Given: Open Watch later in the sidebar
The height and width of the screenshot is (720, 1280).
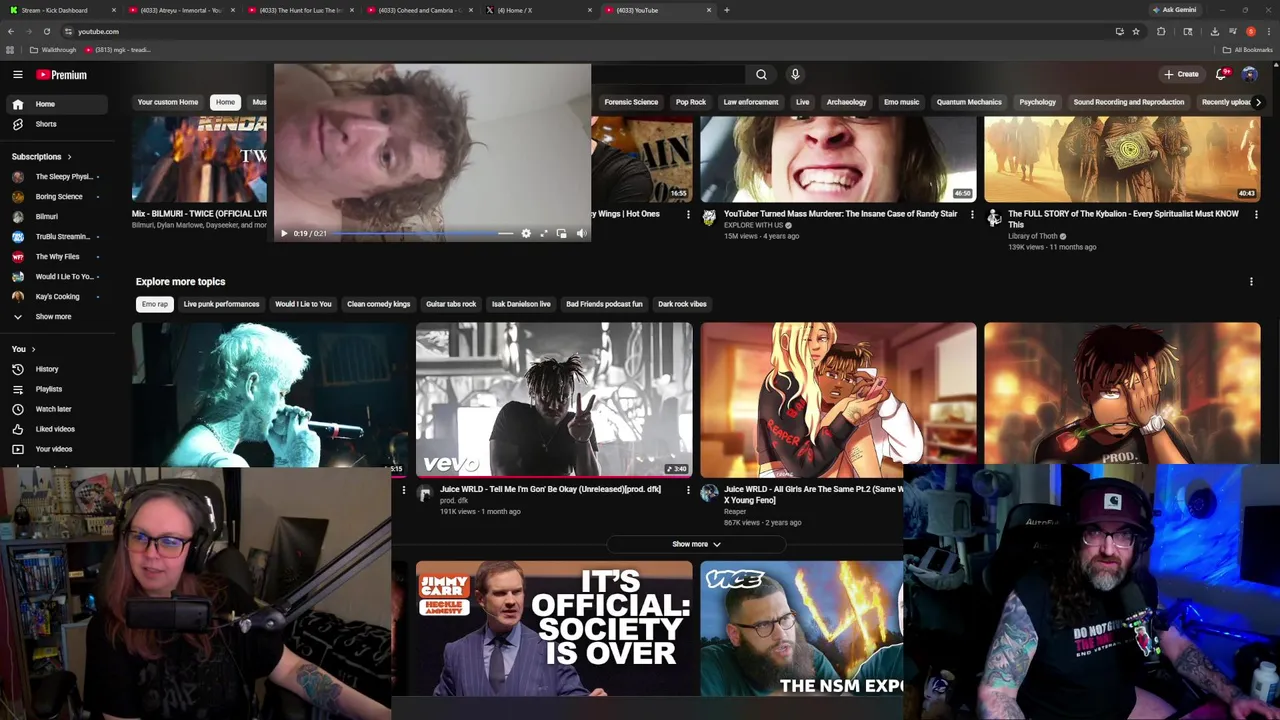Looking at the screenshot, I should 58,409.
